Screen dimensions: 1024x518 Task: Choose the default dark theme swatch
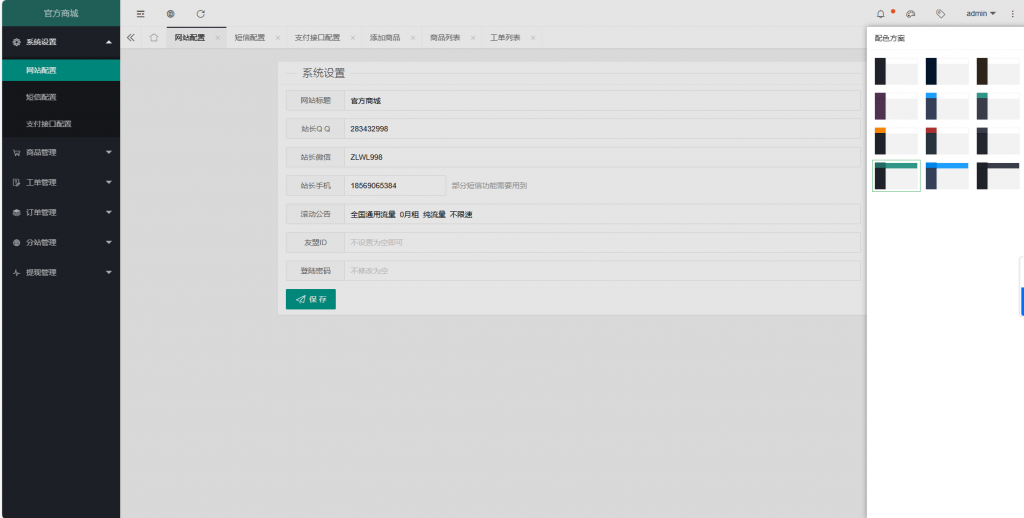point(896,71)
